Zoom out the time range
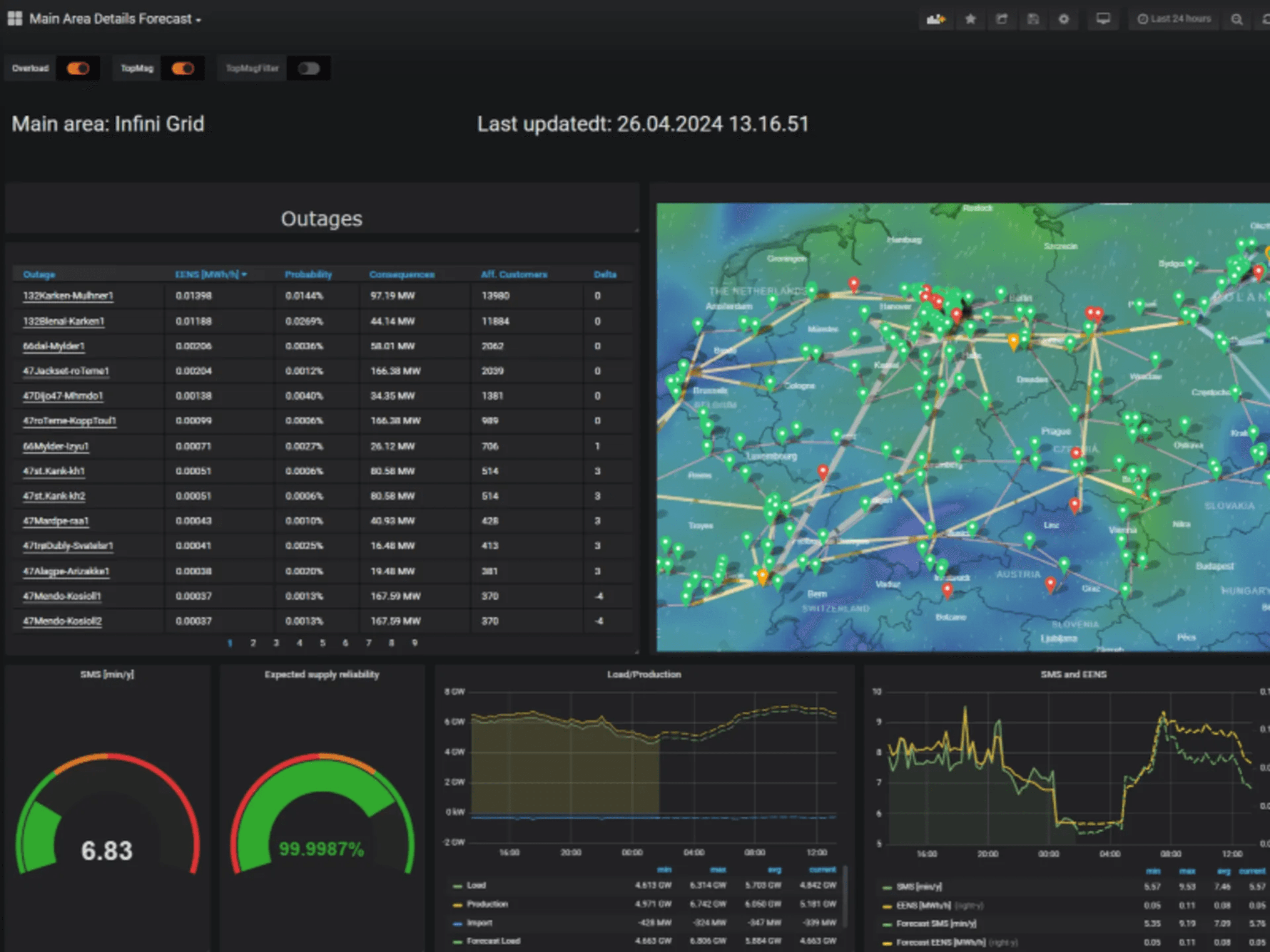1270x952 pixels. click(x=1237, y=19)
